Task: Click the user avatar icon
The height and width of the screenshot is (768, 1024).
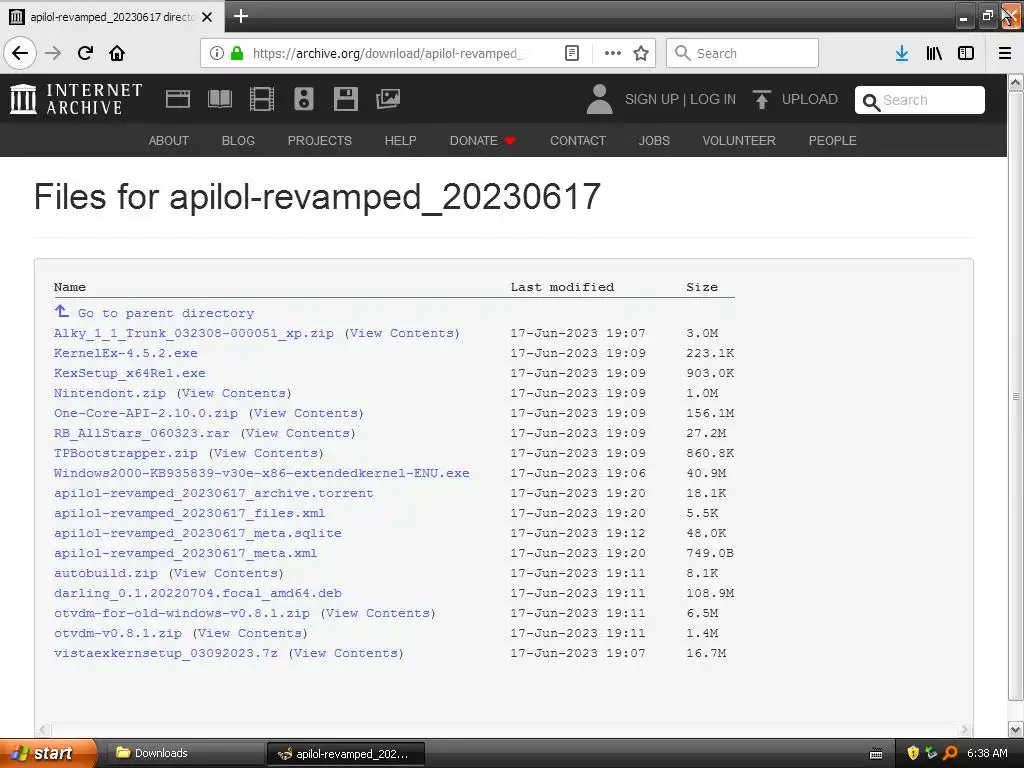Action: (599, 99)
